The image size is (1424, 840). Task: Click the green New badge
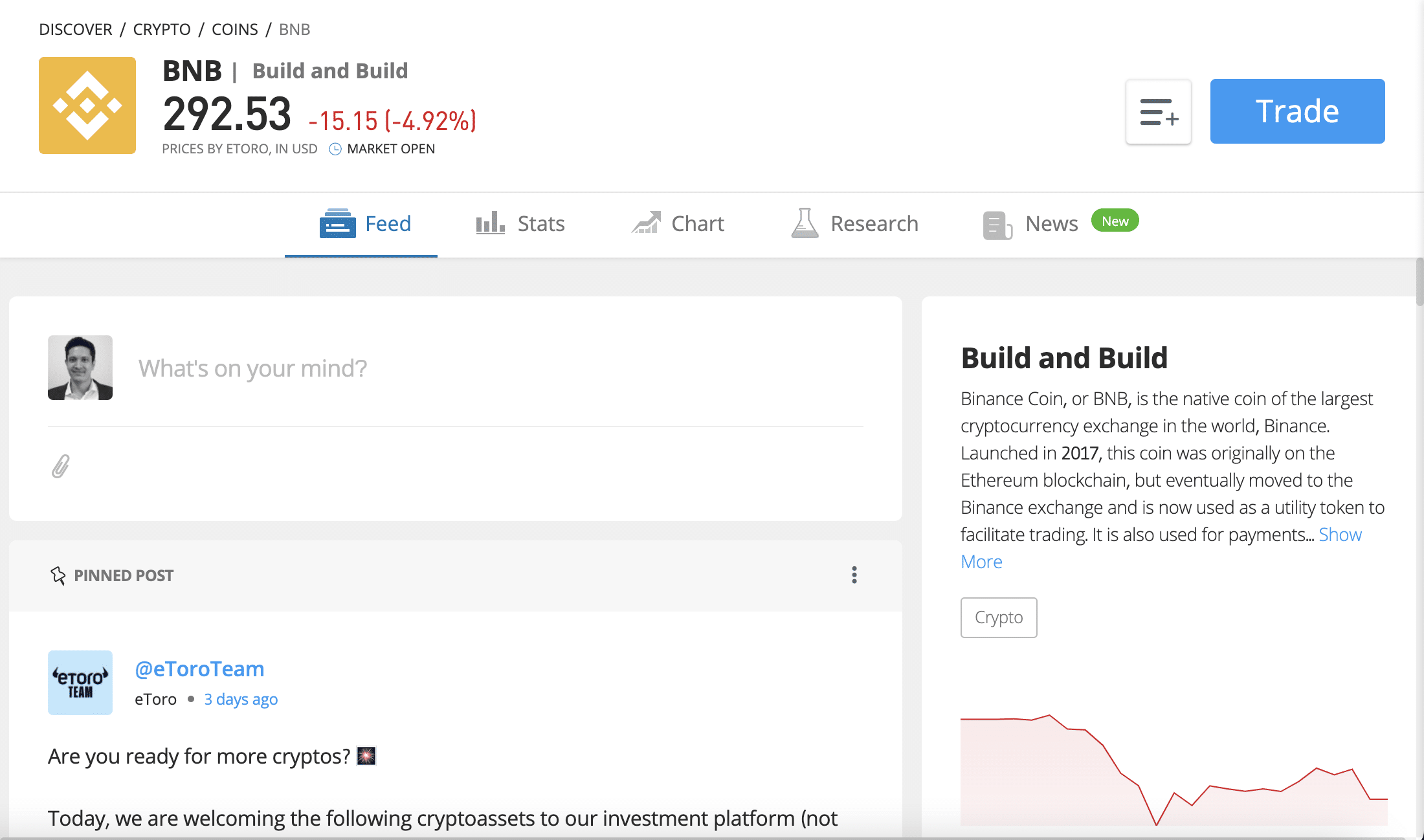[x=1115, y=221]
